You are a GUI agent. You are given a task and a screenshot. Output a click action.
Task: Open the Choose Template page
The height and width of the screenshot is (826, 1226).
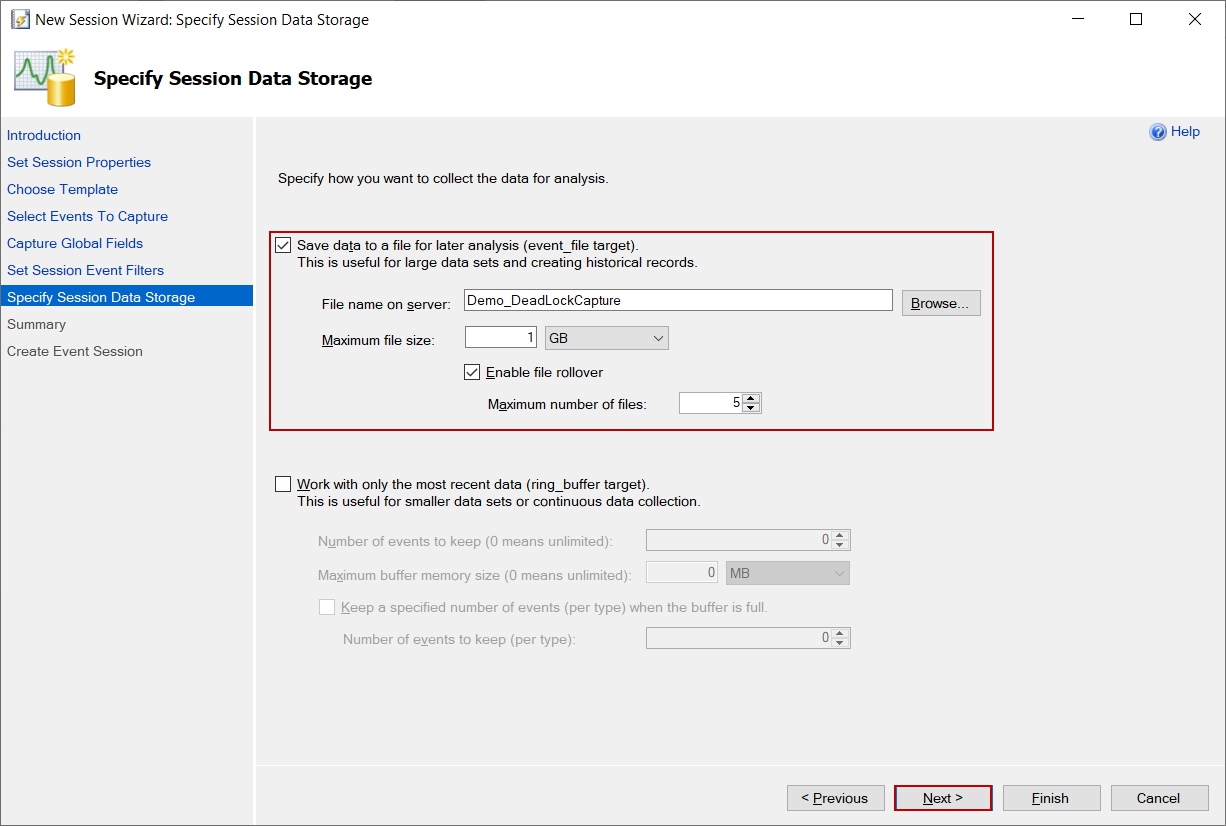62,189
